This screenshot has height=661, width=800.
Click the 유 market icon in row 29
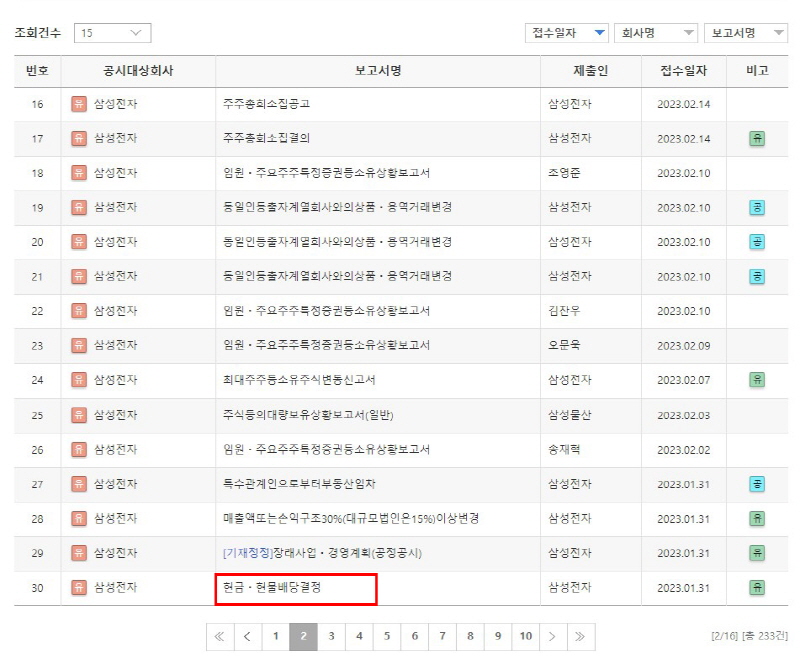click(79, 553)
